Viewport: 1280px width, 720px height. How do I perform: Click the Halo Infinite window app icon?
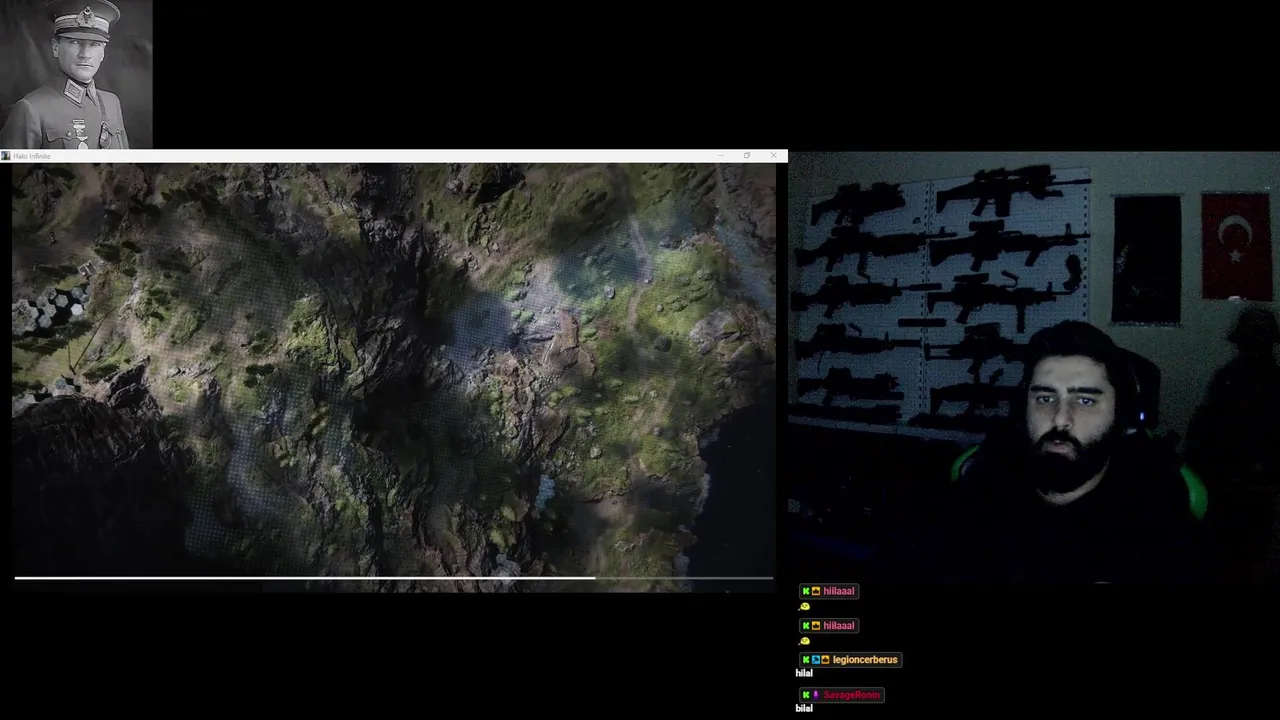click(x=6, y=156)
